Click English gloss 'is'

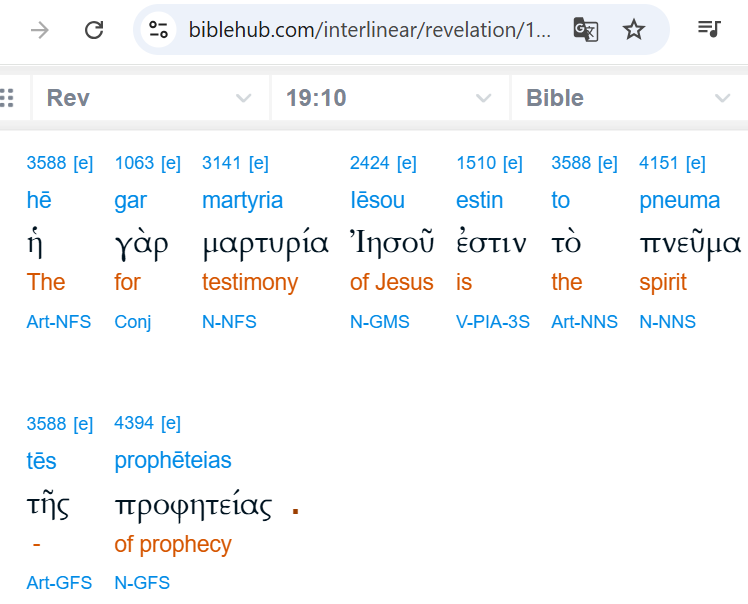464,282
